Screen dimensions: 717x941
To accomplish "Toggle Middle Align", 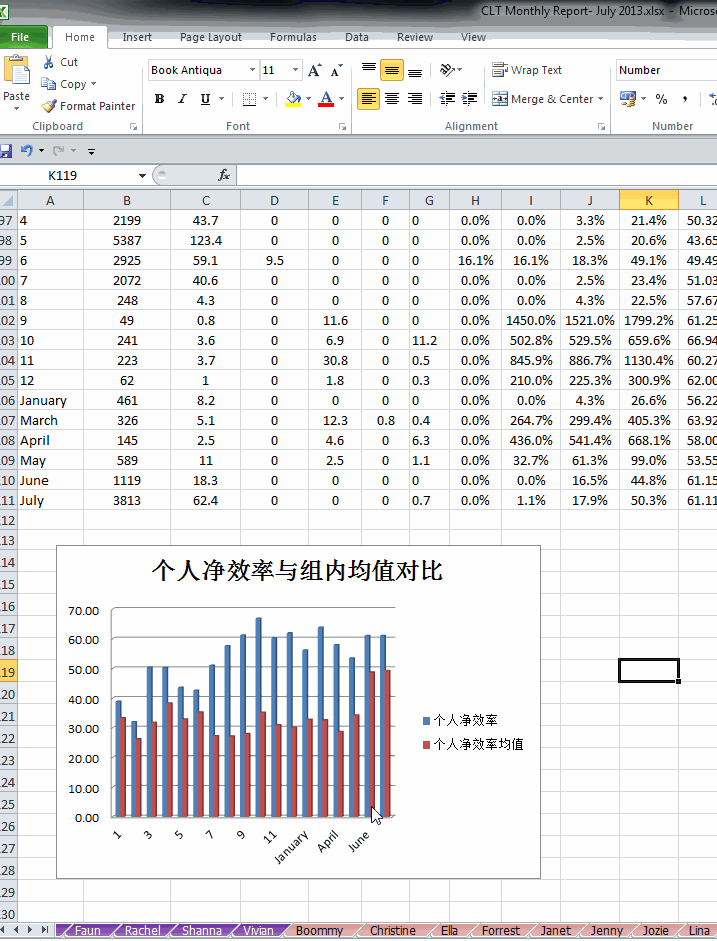I will click(392, 71).
